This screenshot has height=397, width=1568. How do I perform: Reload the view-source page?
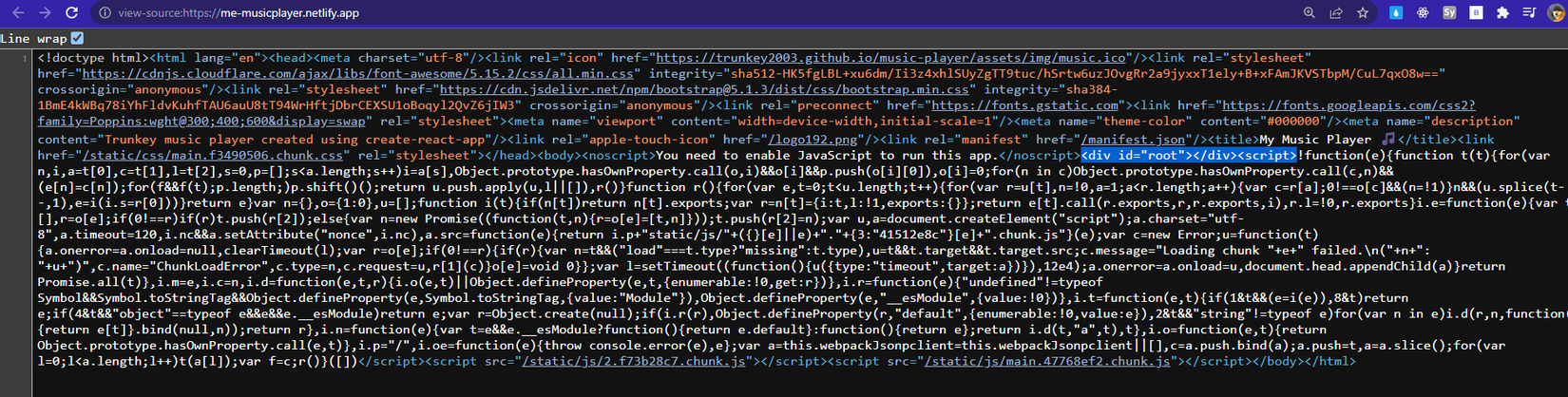71,13
